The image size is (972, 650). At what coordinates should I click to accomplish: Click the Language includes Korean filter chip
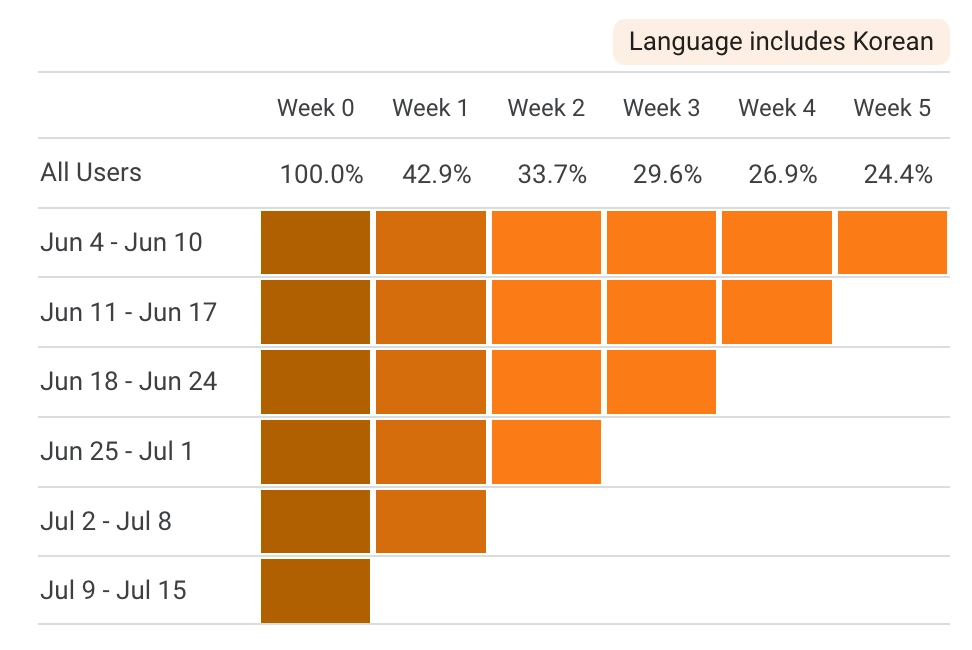pyautogui.click(x=781, y=42)
